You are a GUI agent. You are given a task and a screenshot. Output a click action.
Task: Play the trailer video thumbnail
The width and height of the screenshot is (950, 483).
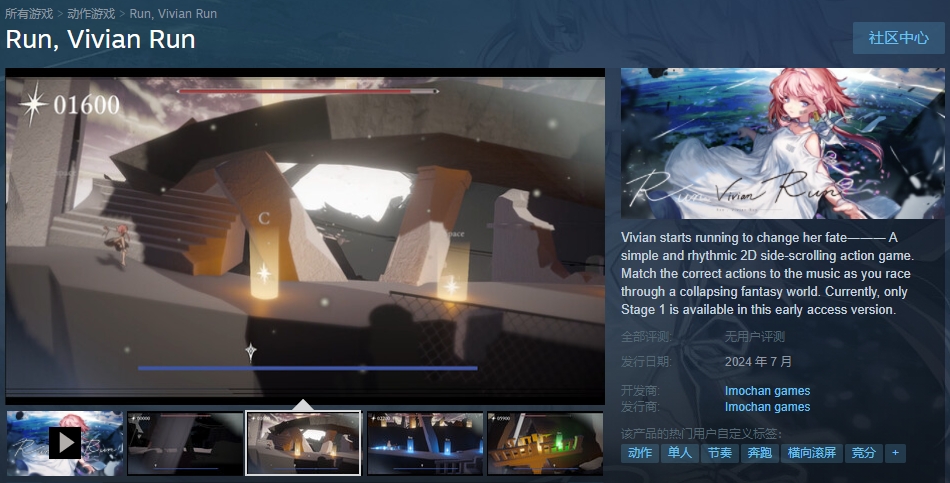tap(65, 443)
